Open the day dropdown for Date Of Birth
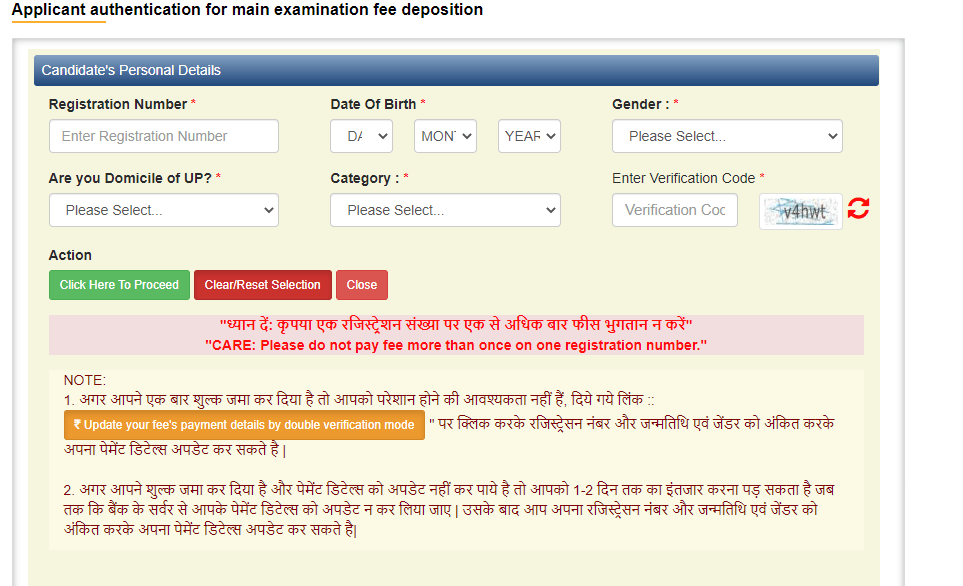Screen dimensions: 963x586 click(361, 136)
